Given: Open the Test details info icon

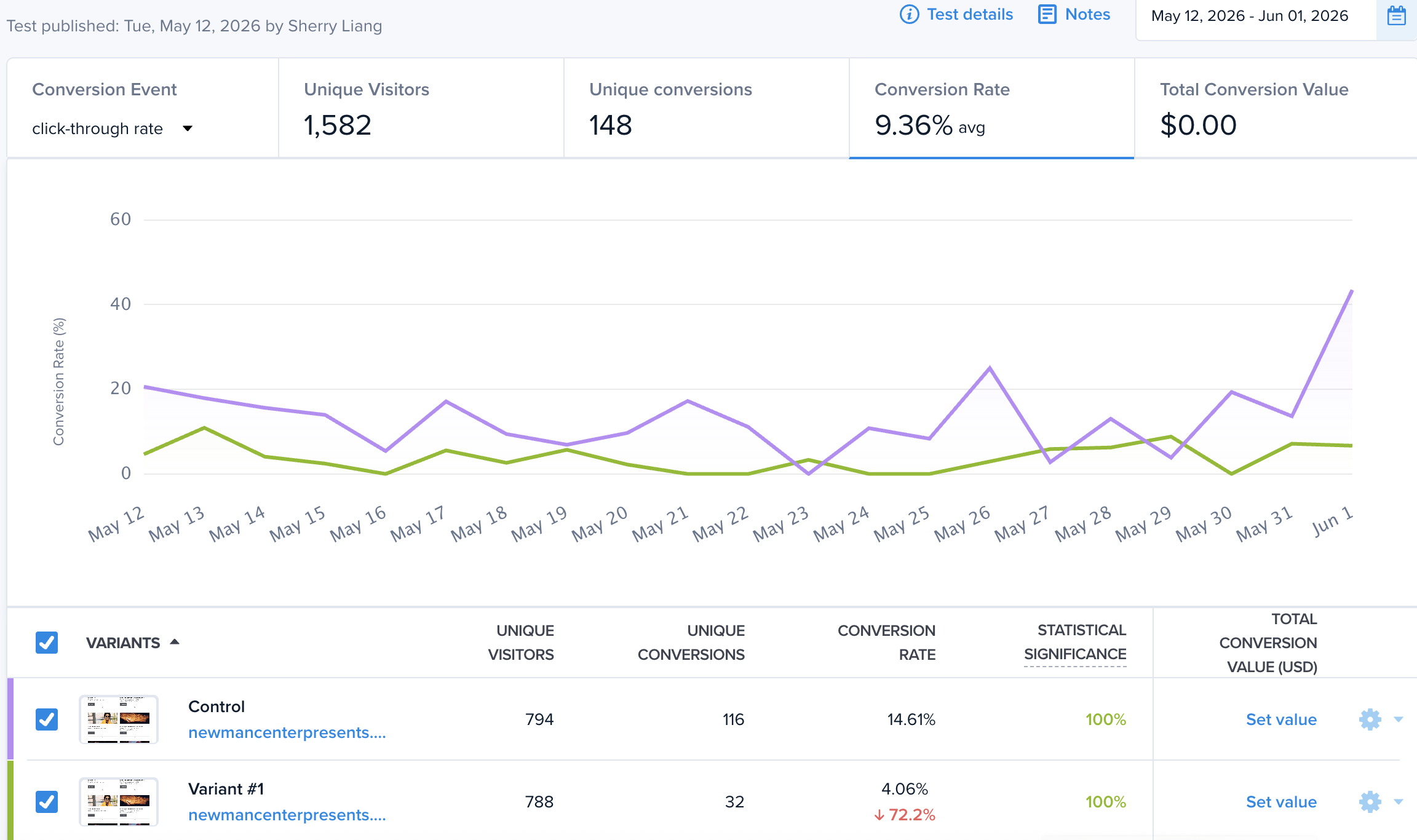Looking at the screenshot, I should (x=909, y=14).
